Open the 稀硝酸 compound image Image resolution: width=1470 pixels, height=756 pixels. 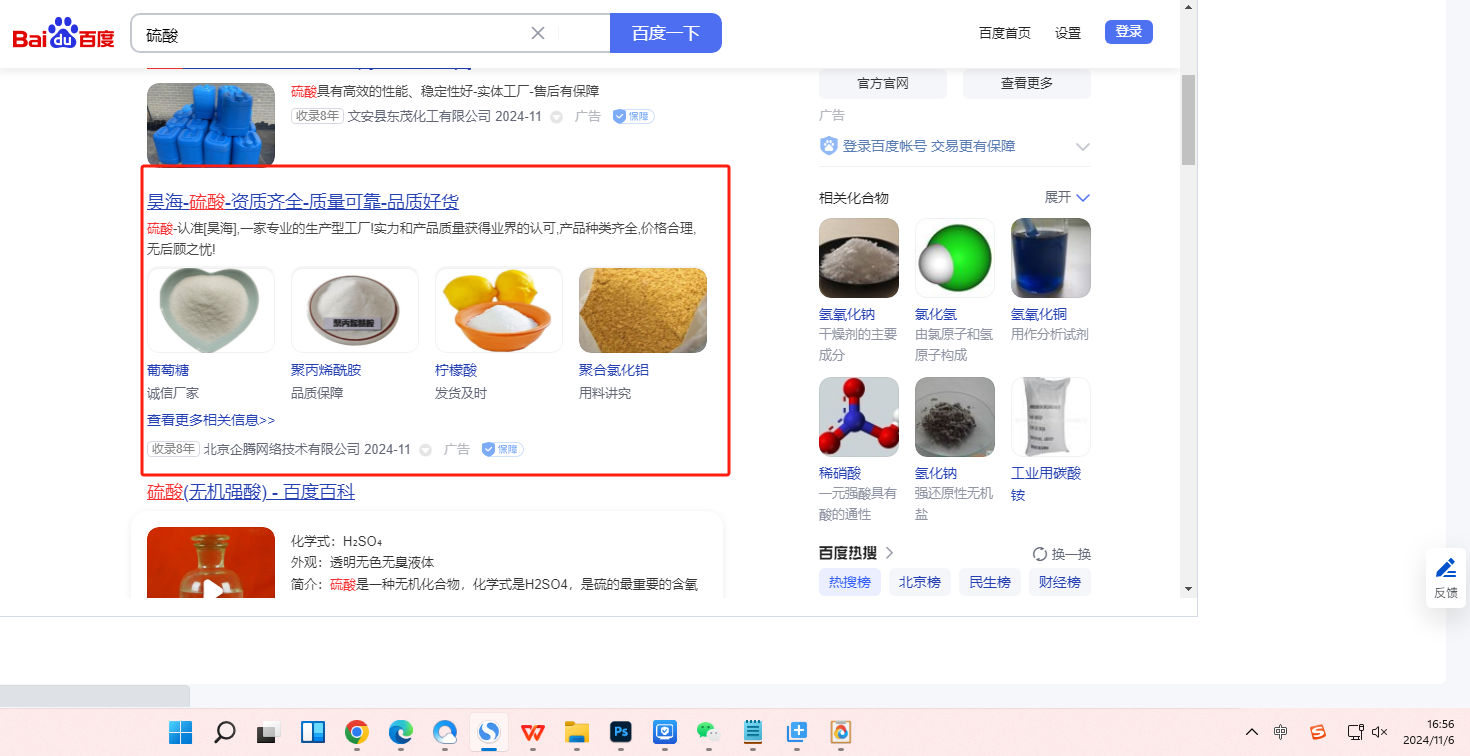pos(859,417)
